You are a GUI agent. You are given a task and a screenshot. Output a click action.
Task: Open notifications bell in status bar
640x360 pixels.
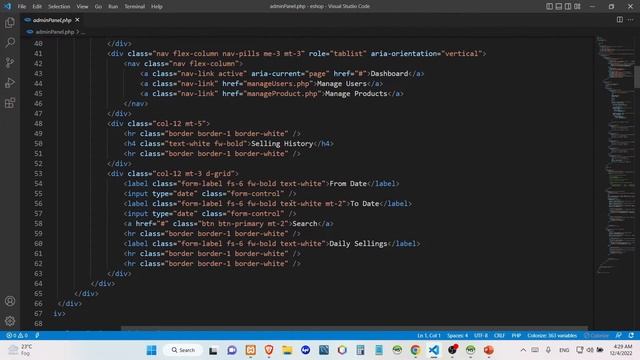point(631,335)
